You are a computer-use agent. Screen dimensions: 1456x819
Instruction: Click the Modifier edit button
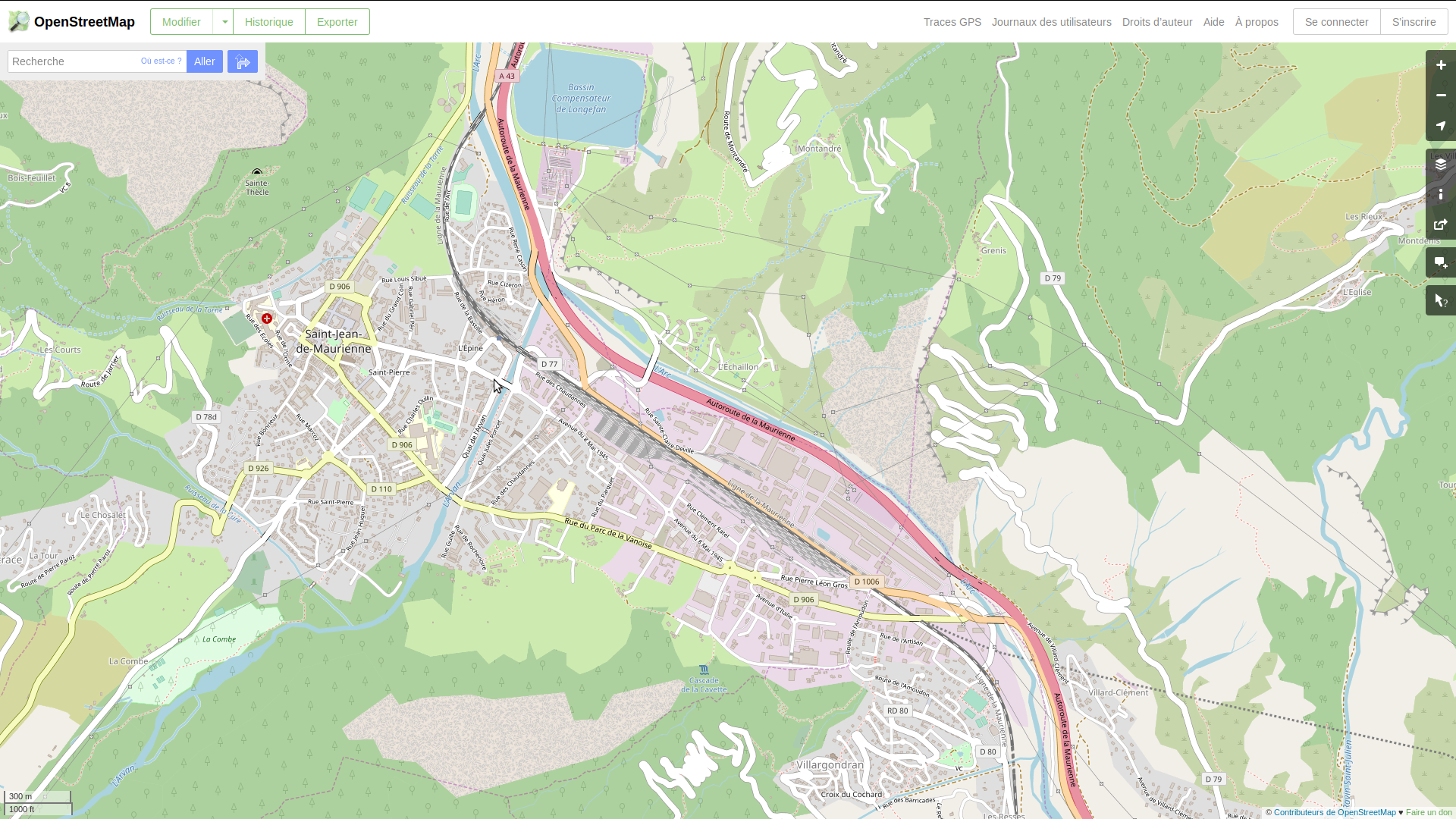pyautogui.click(x=181, y=22)
